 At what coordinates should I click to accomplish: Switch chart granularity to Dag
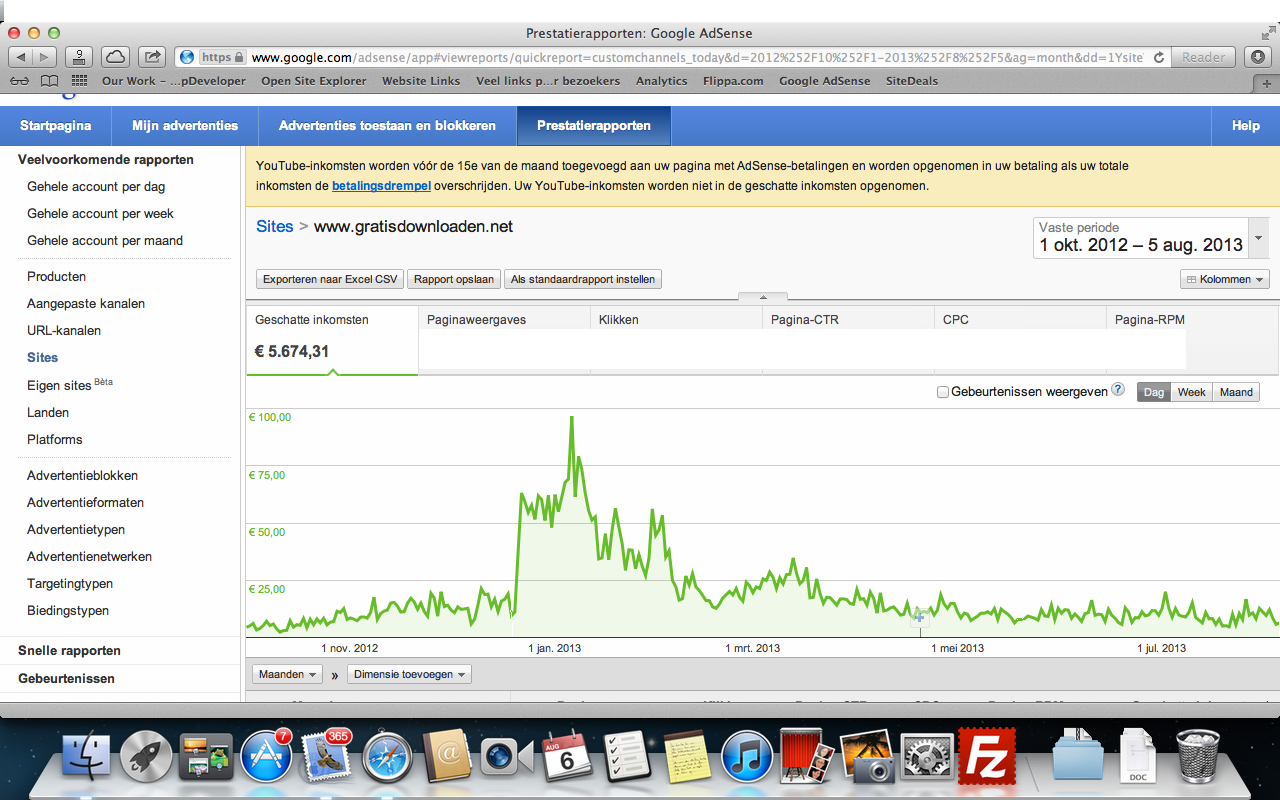click(1154, 392)
